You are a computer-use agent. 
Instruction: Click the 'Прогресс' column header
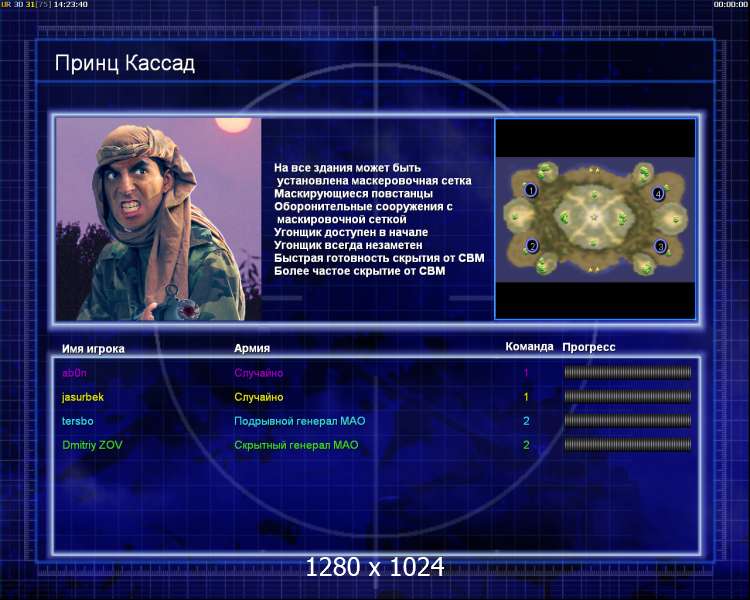589,347
